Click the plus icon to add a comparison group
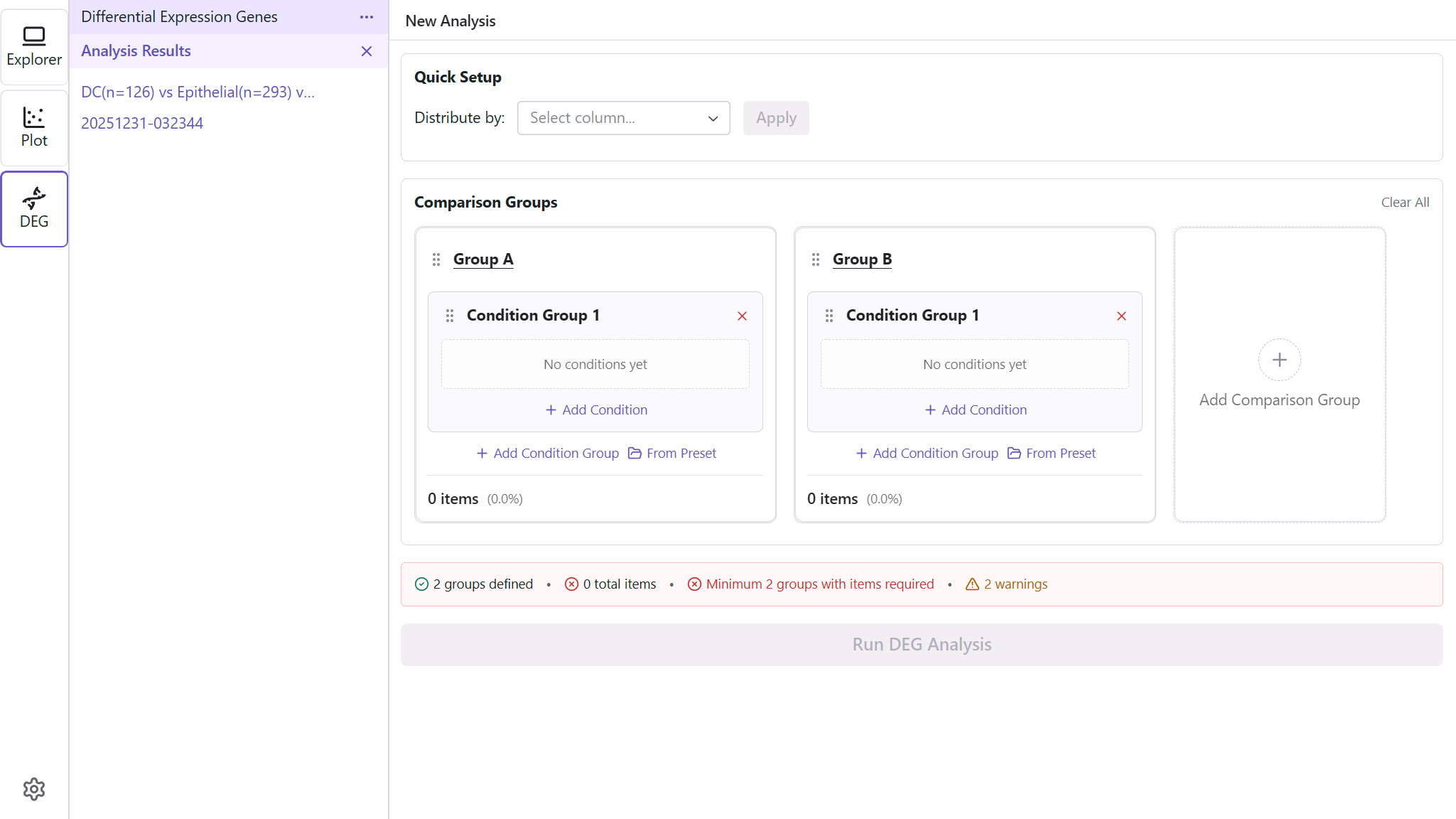1456x819 pixels. [x=1279, y=360]
